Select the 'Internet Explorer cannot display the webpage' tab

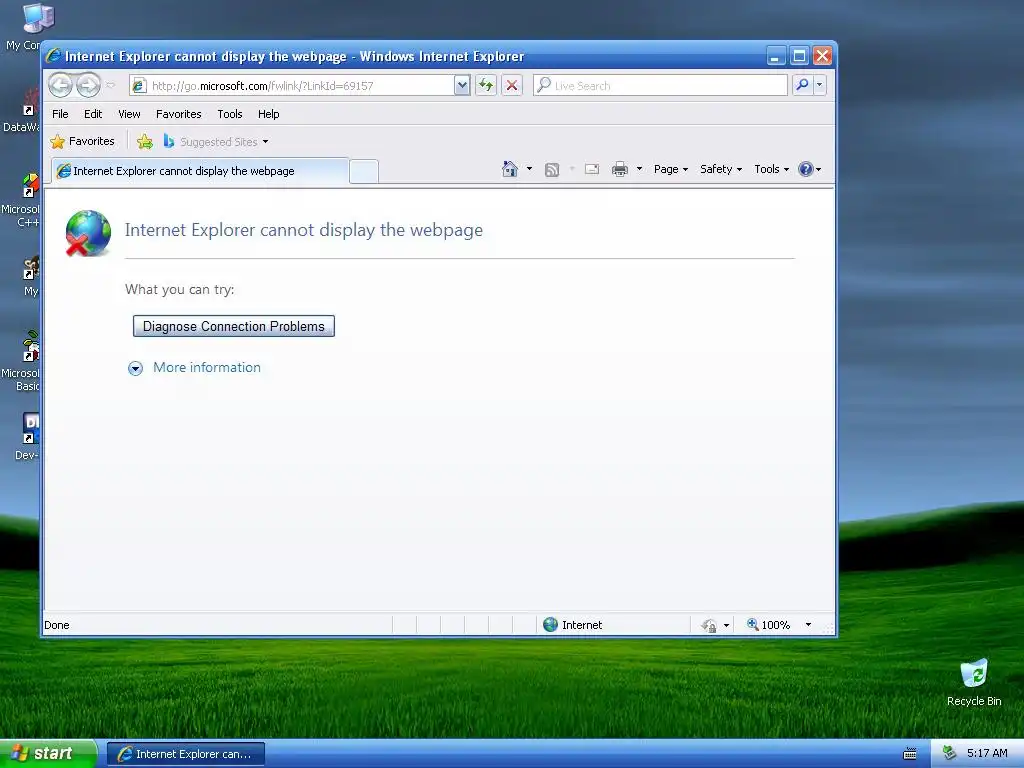point(200,171)
